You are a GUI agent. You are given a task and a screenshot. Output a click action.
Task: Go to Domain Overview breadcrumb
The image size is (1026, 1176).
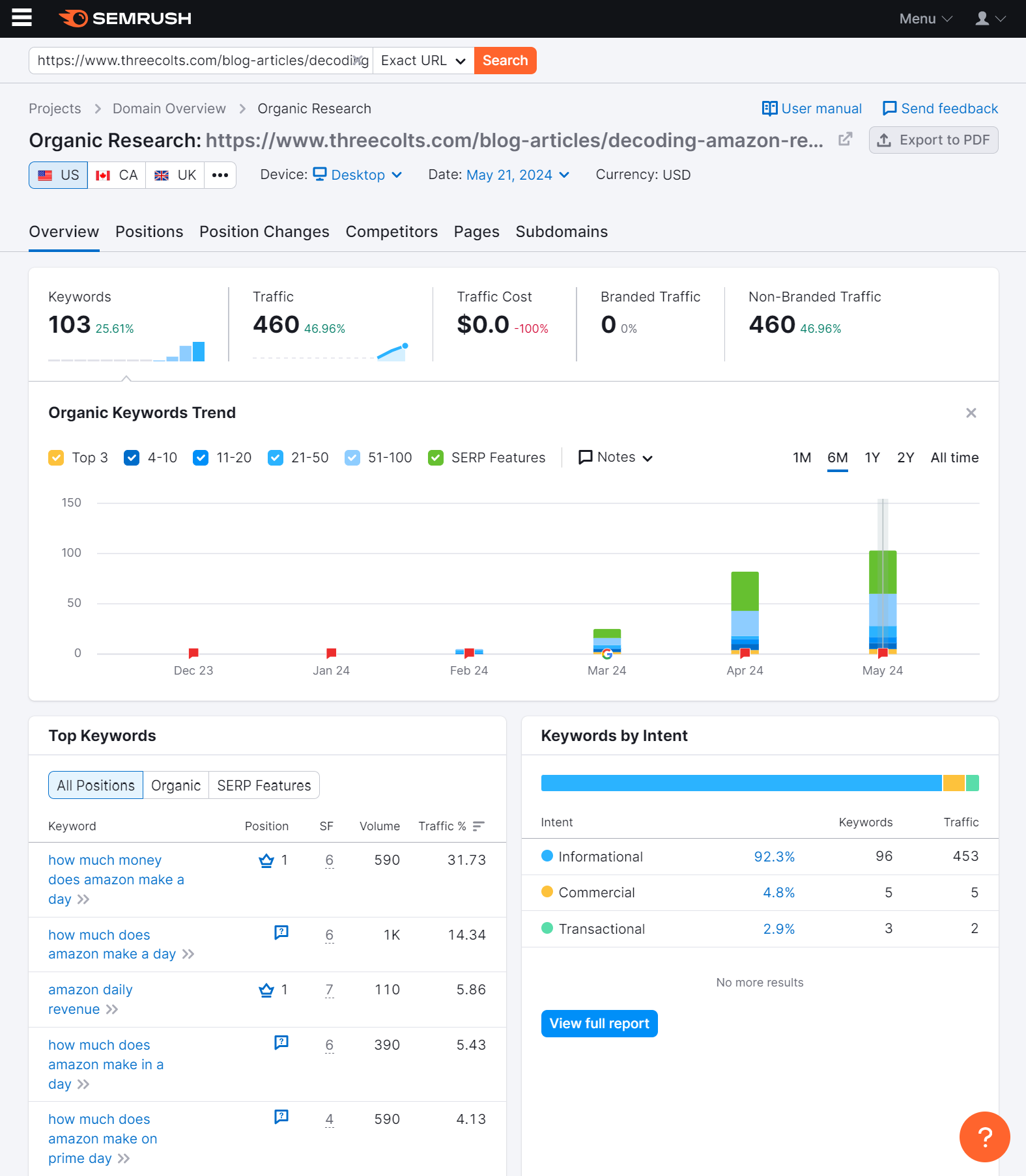point(169,109)
